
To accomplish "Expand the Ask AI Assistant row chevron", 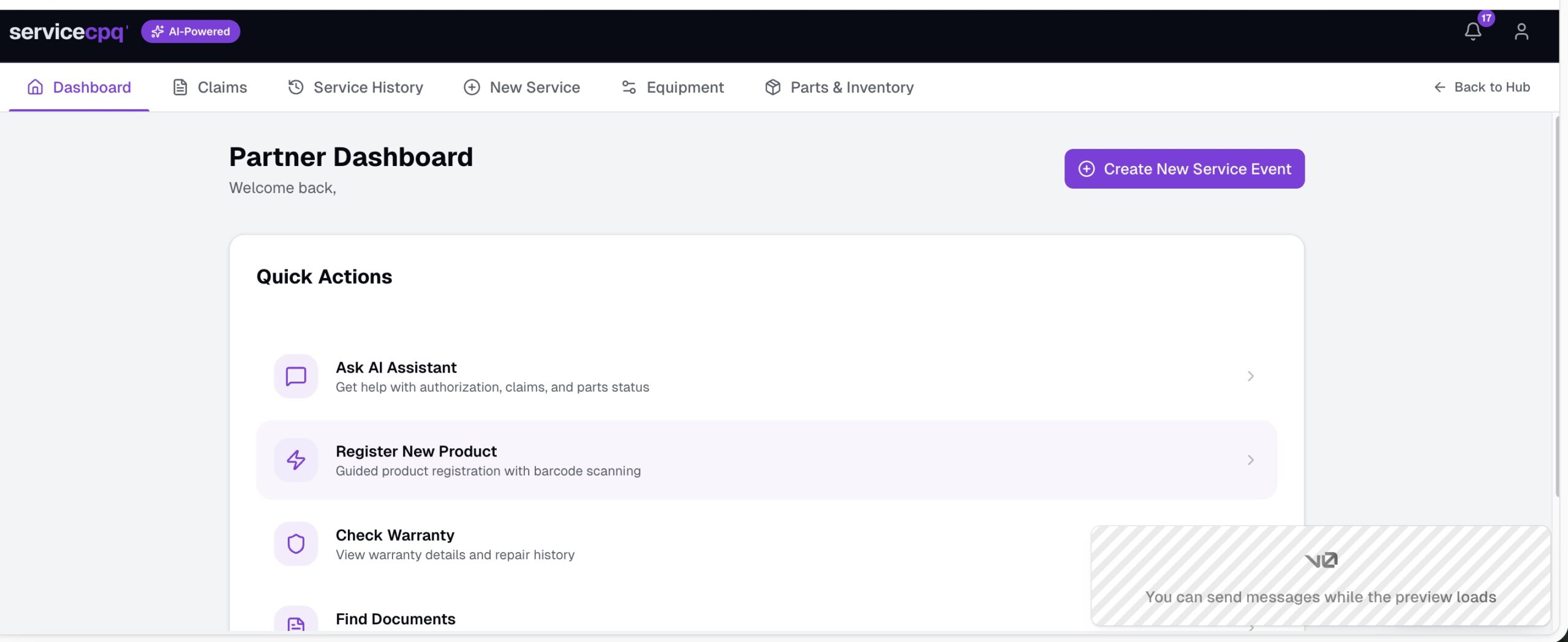I will point(1250,376).
